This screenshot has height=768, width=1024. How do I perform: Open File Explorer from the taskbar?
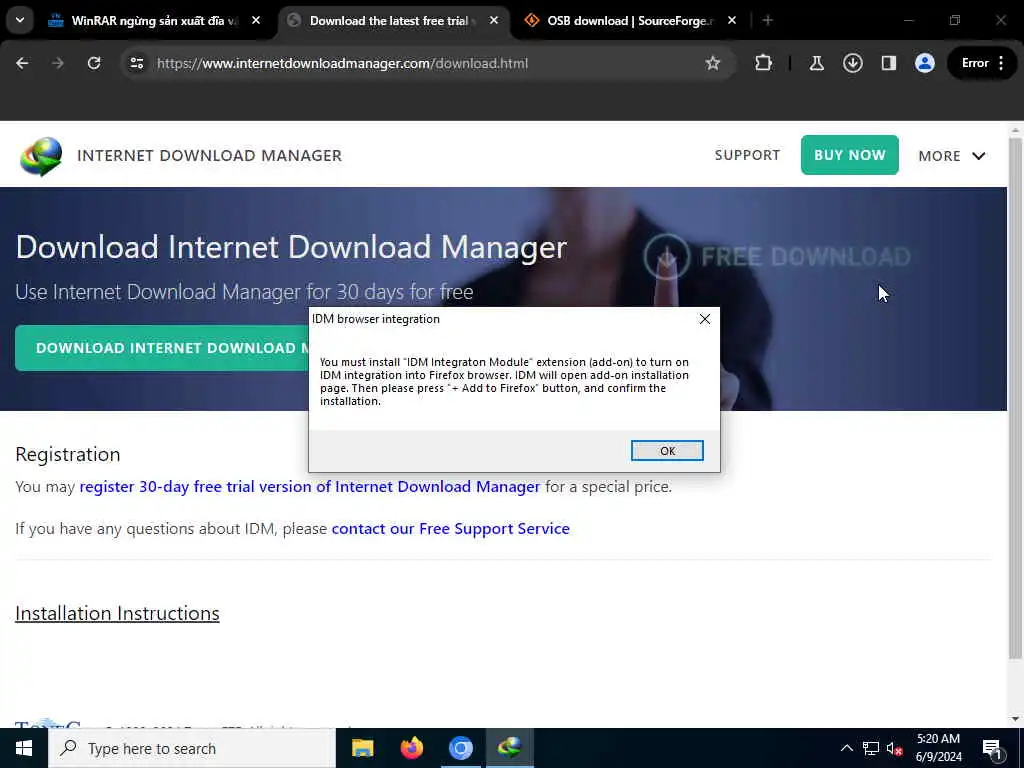pos(362,748)
